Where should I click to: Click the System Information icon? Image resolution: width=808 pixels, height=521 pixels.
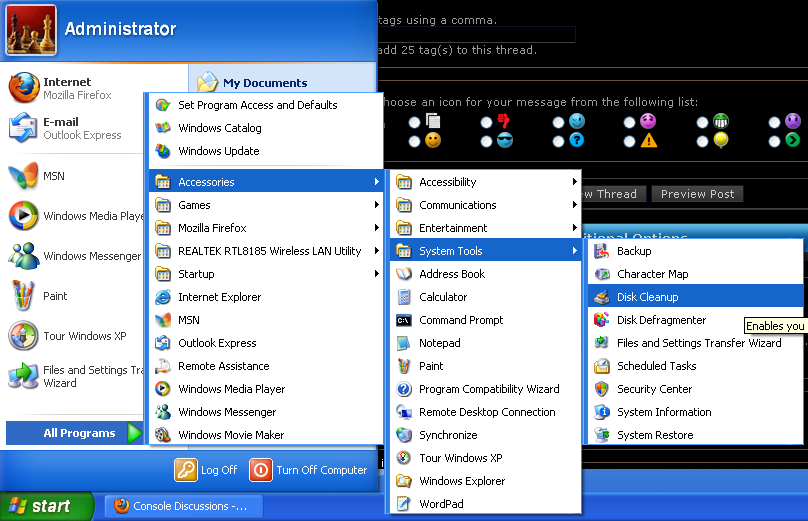(x=601, y=412)
